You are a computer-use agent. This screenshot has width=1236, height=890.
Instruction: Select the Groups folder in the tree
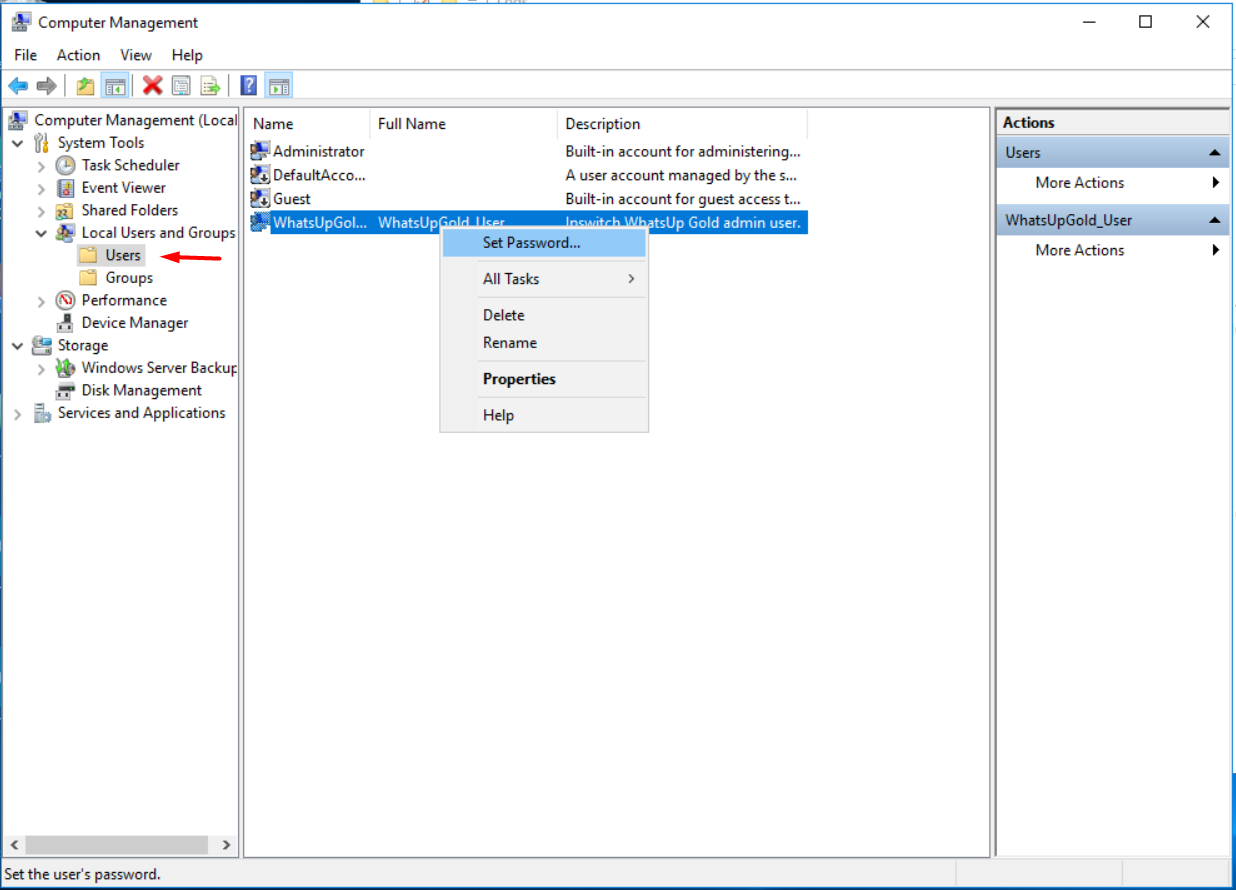[129, 278]
